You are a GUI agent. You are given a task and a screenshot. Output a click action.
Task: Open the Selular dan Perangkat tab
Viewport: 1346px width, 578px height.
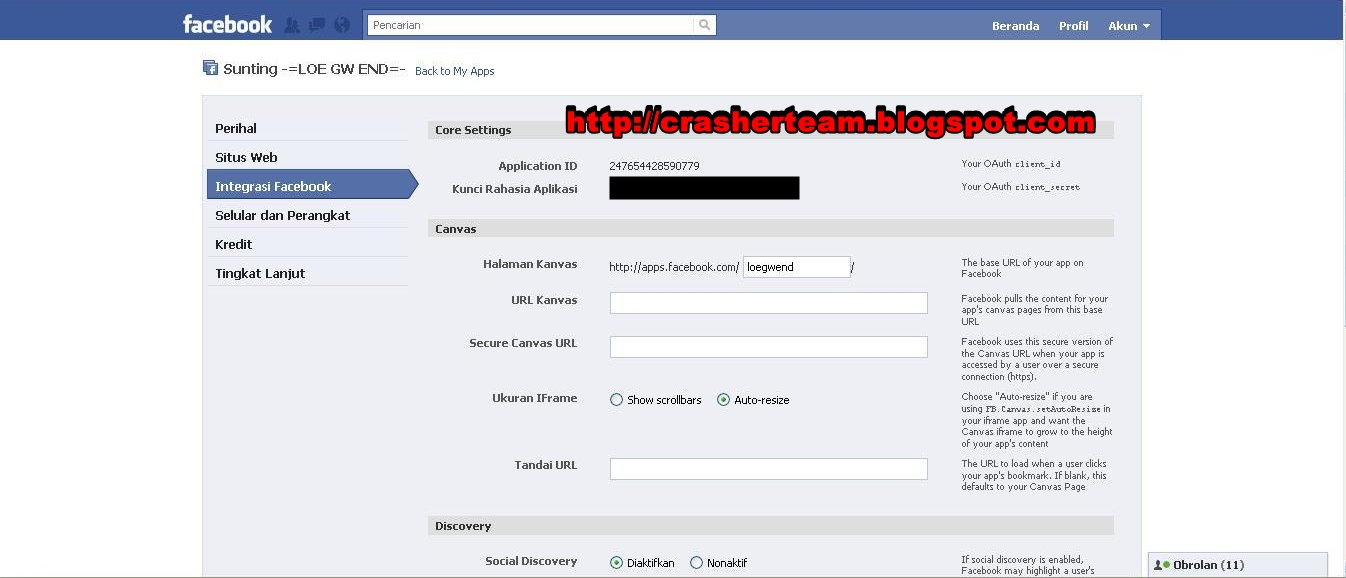pos(307,215)
